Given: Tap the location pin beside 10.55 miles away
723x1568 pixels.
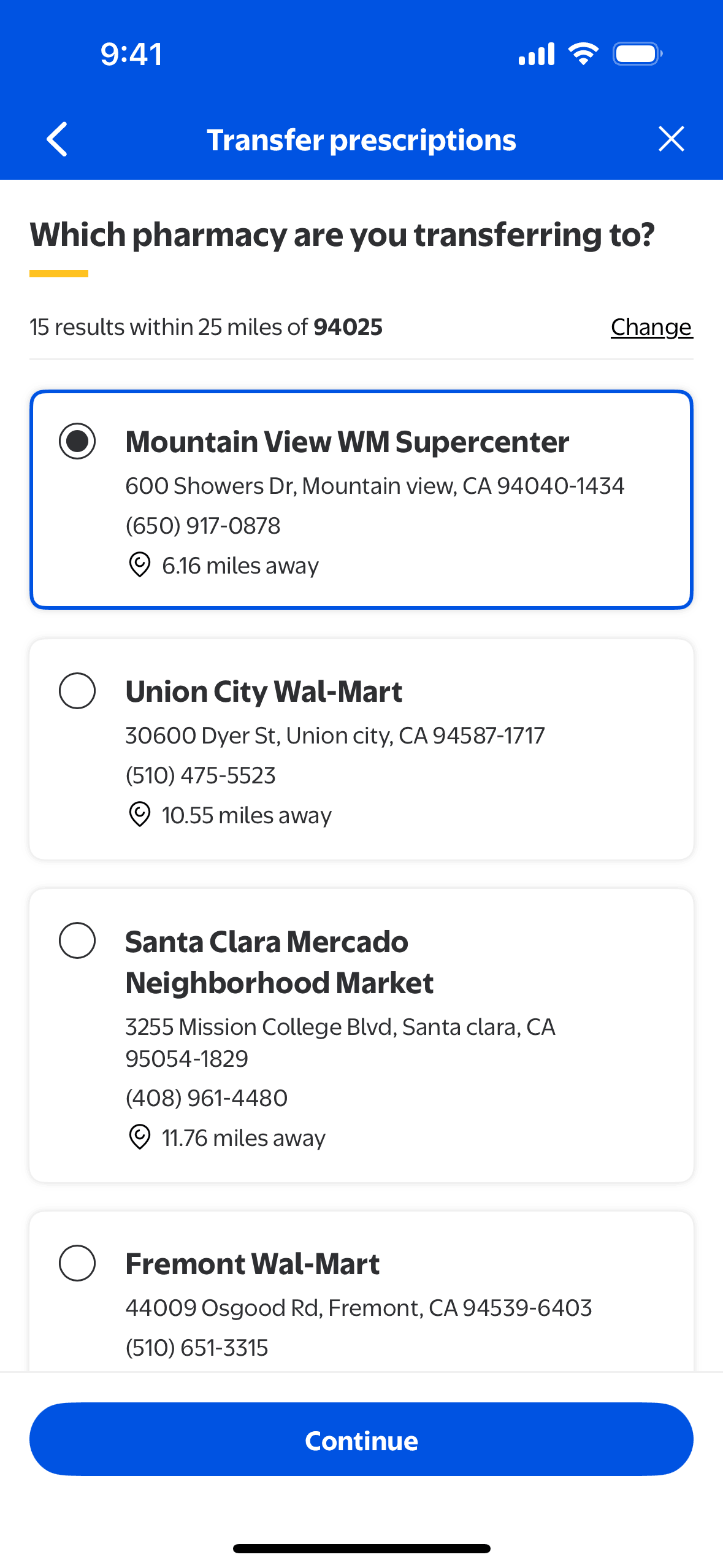Looking at the screenshot, I should tap(140, 814).
